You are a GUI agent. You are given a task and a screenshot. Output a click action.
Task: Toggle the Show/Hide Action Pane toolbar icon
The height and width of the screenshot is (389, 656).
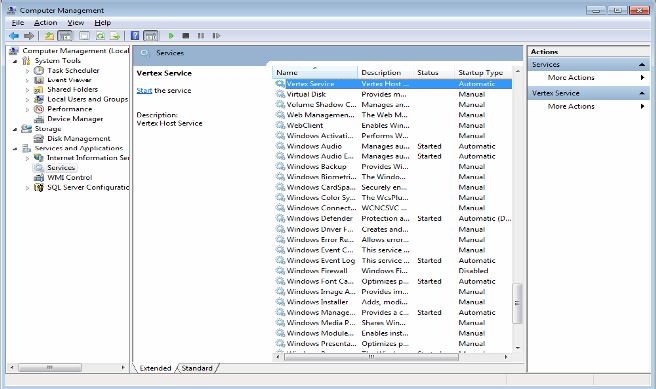(x=151, y=36)
